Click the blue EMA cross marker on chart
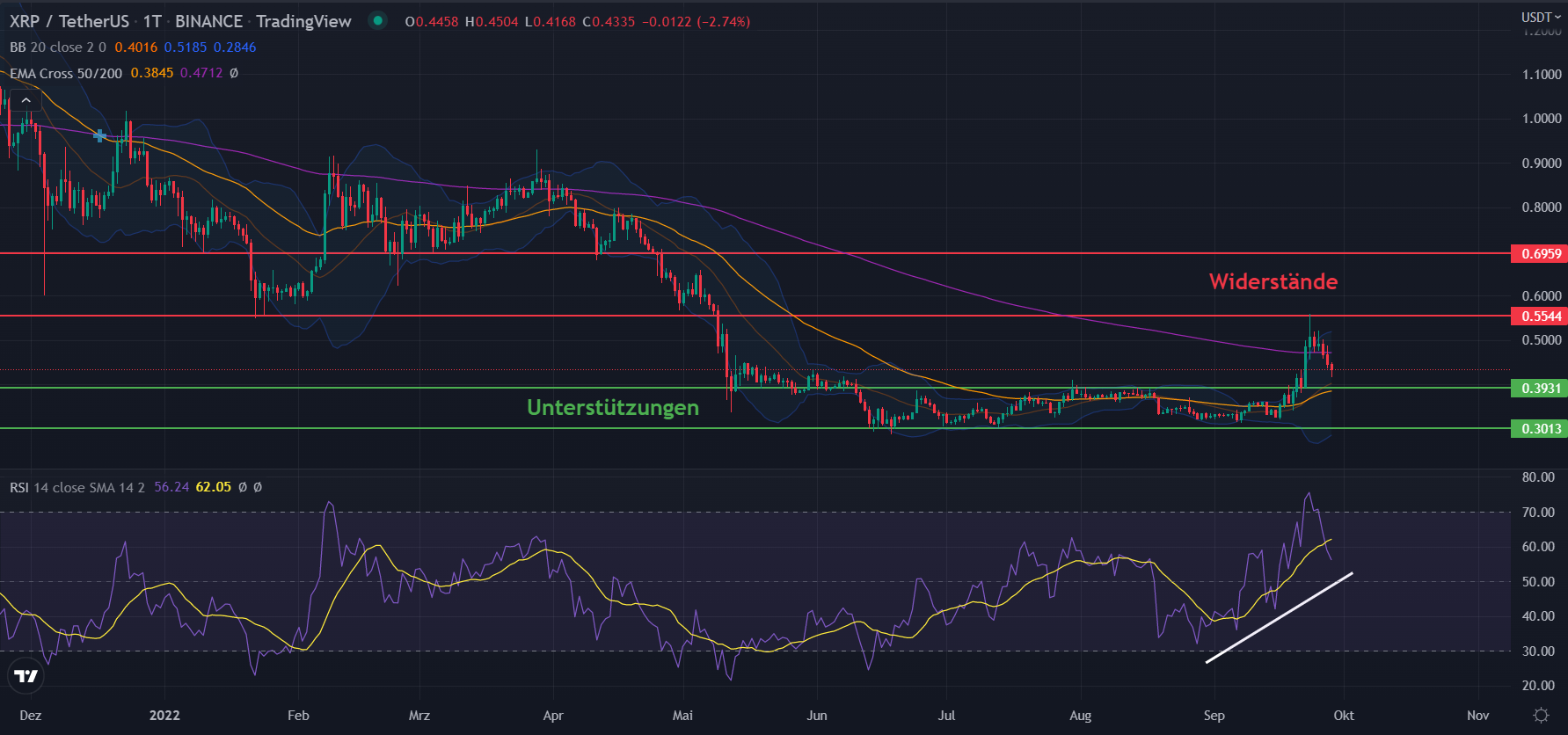Viewport: 1568px width, 735px height. (x=100, y=135)
